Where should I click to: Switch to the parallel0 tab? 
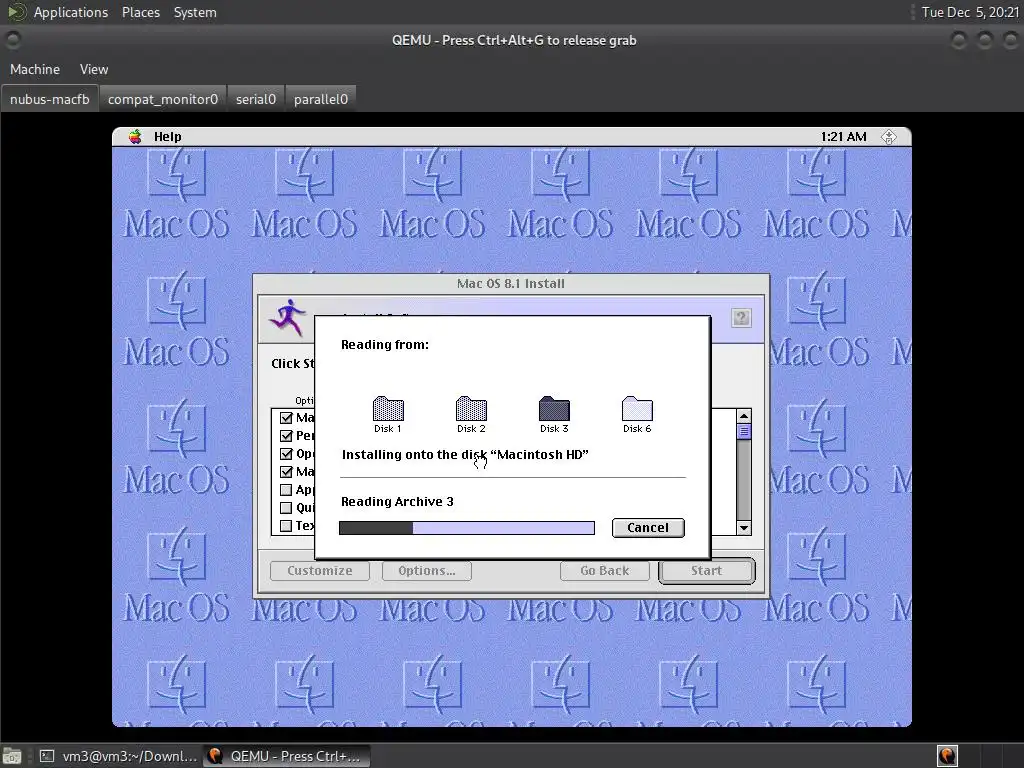click(x=321, y=99)
